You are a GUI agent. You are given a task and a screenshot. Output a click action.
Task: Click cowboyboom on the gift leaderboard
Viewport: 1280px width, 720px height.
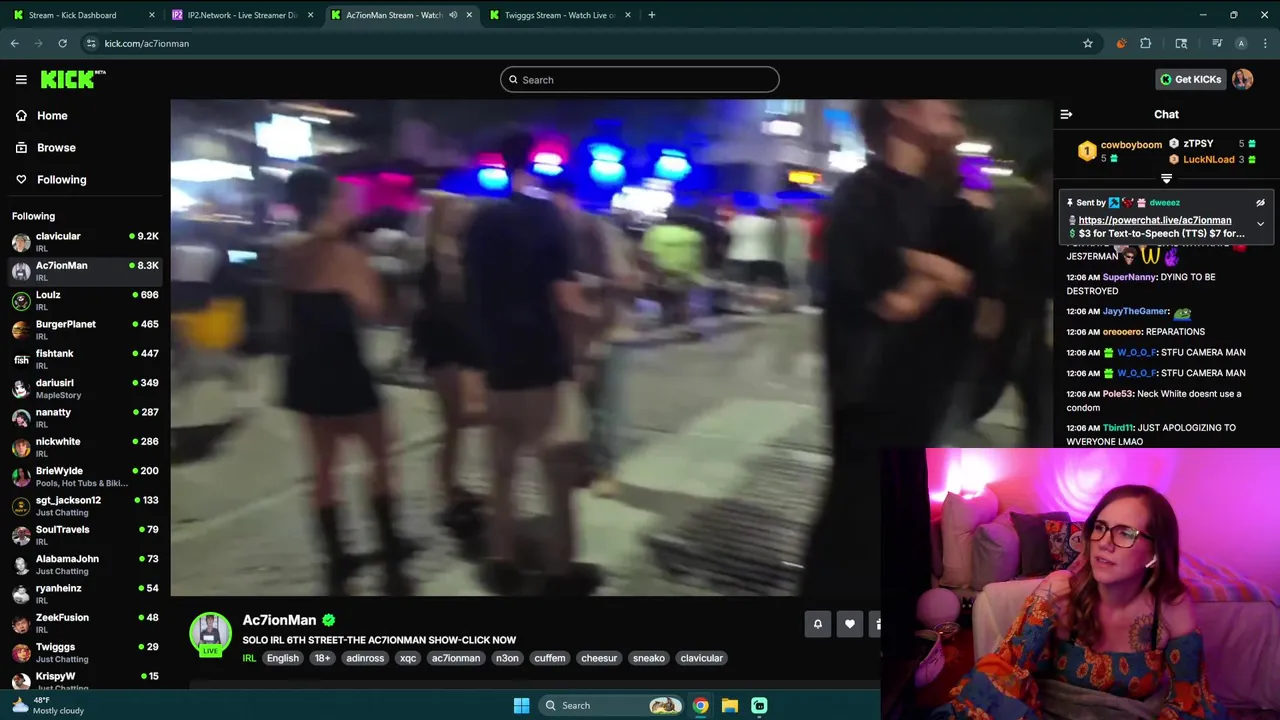[x=1131, y=145]
